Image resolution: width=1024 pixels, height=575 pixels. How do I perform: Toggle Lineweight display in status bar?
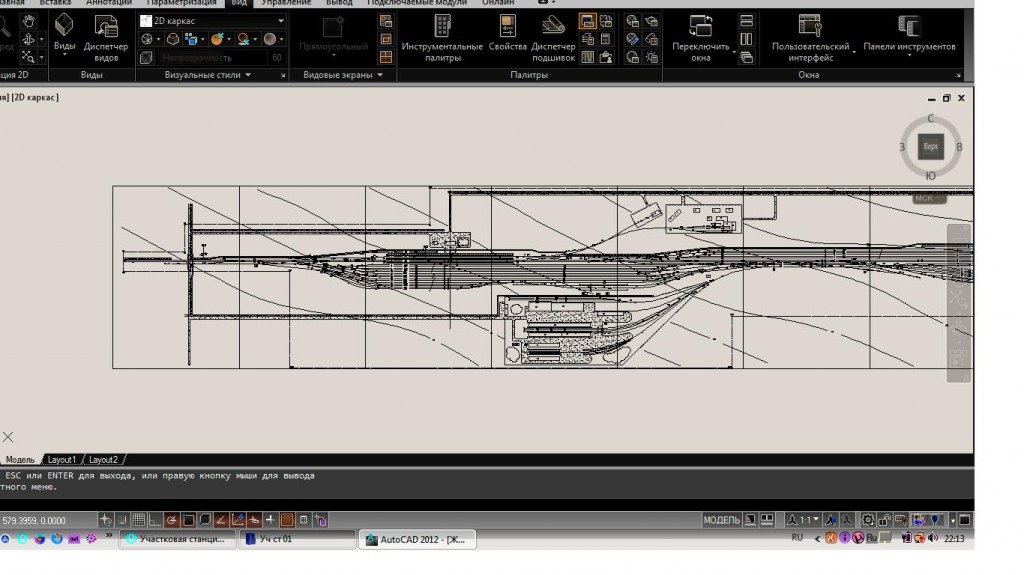[x=270, y=520]
